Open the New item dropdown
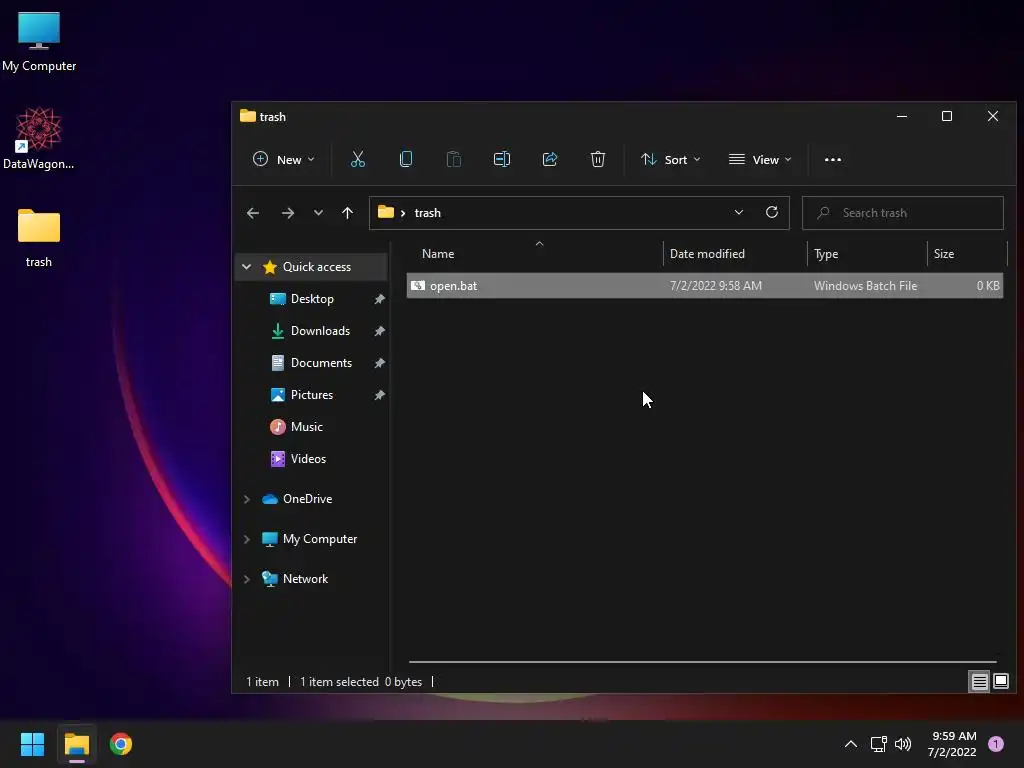 283,159
